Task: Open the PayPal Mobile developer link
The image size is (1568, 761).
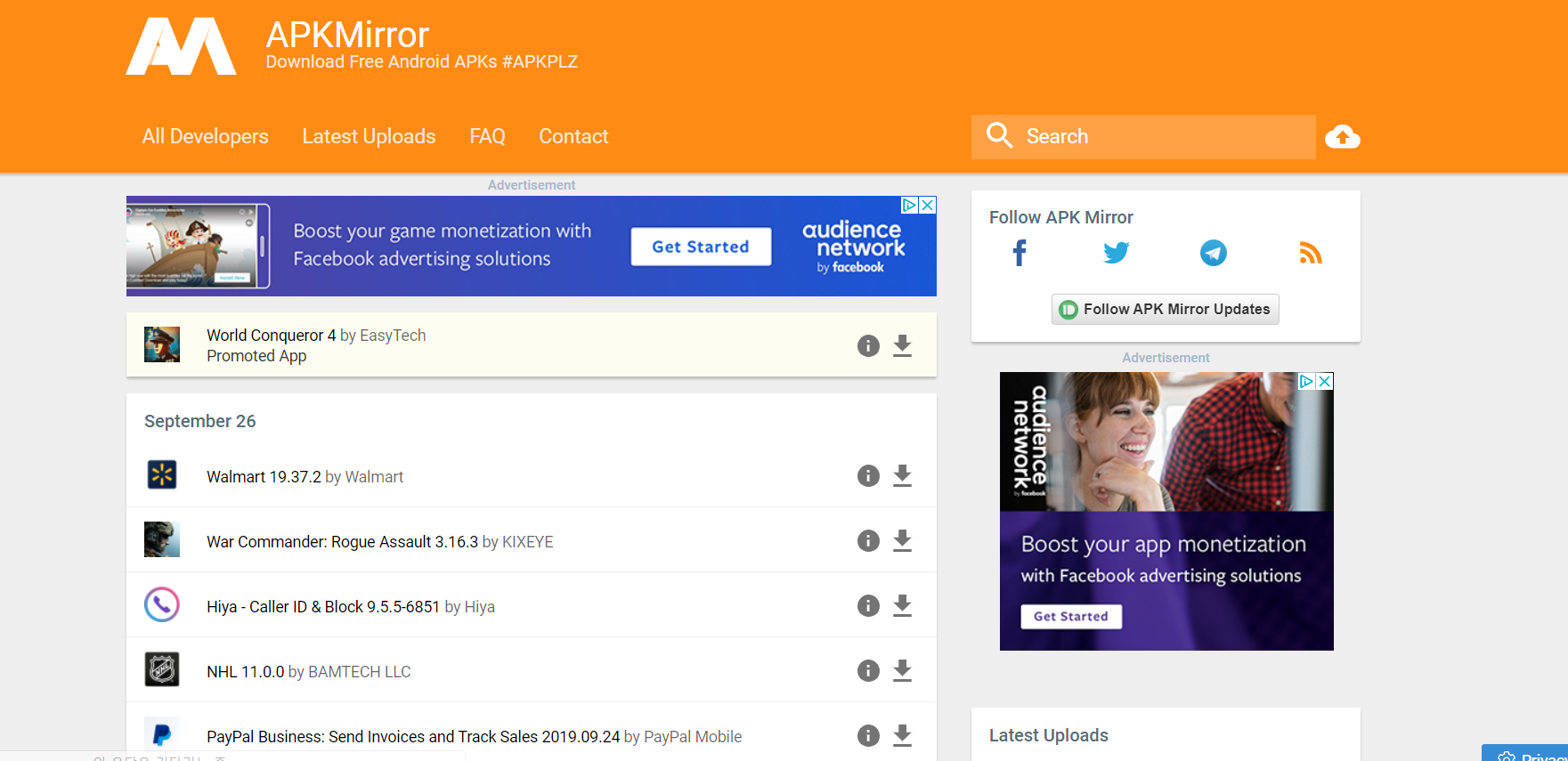Action: click(x=693, y=737)
